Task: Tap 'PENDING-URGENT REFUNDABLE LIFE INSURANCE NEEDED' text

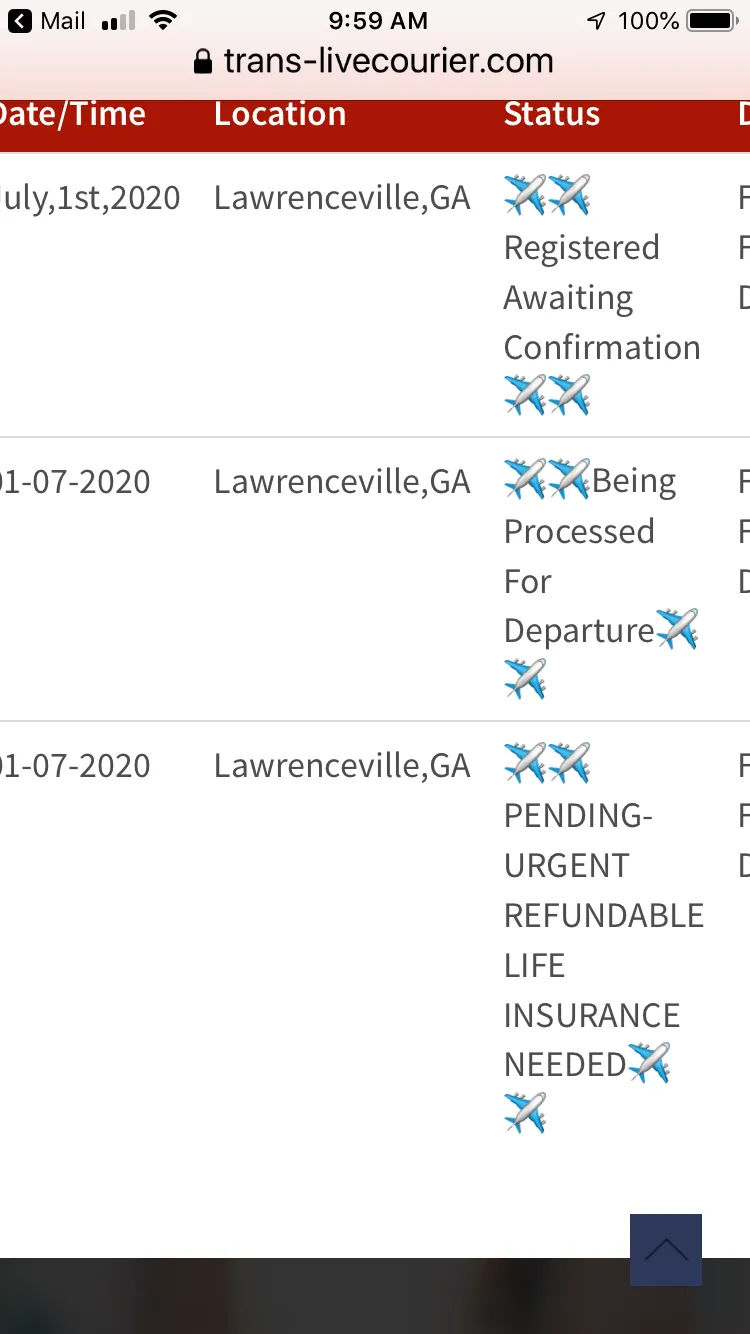Action: click(604, 940)
